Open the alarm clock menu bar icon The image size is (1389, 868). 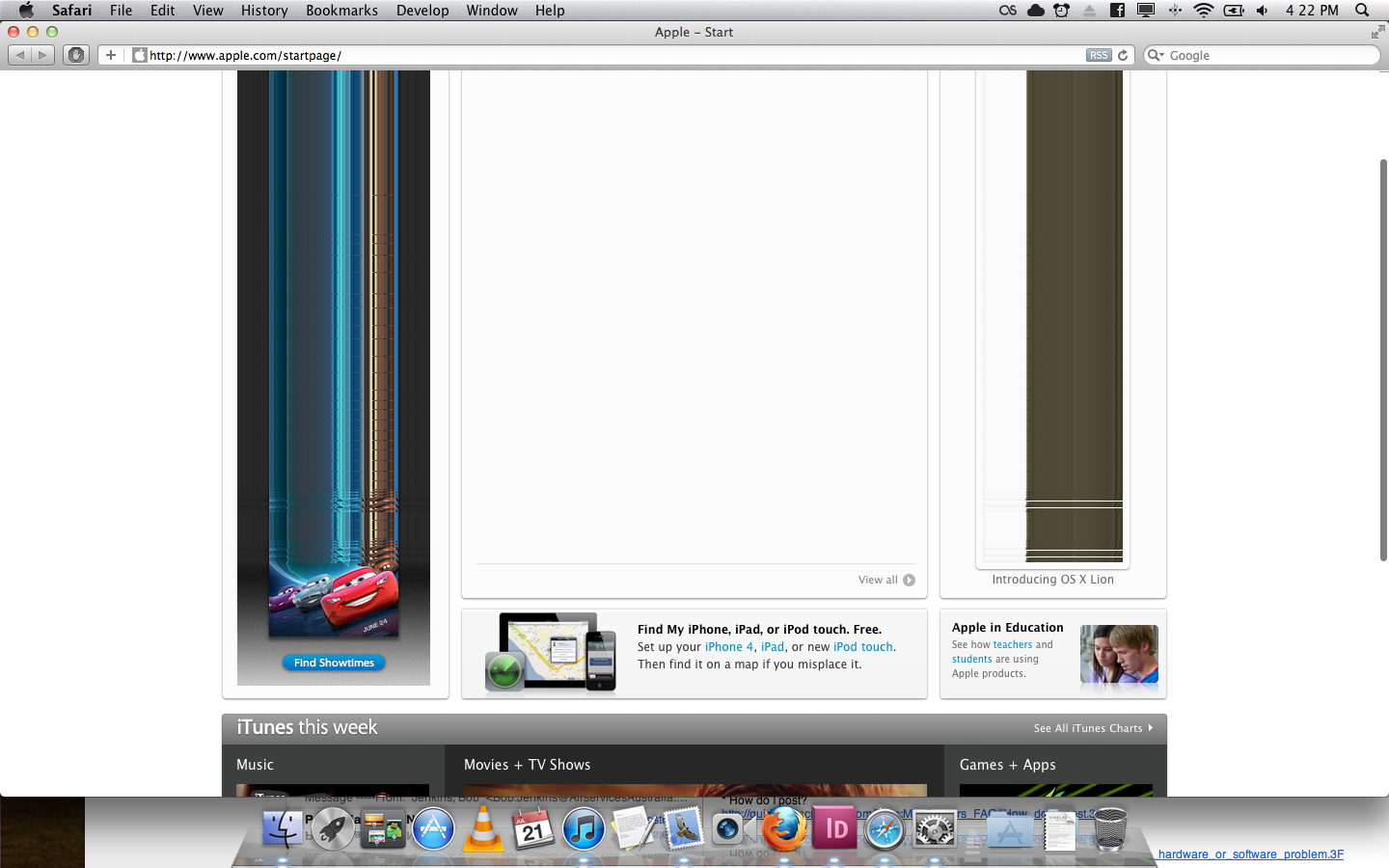click(x=1061, y=10)
